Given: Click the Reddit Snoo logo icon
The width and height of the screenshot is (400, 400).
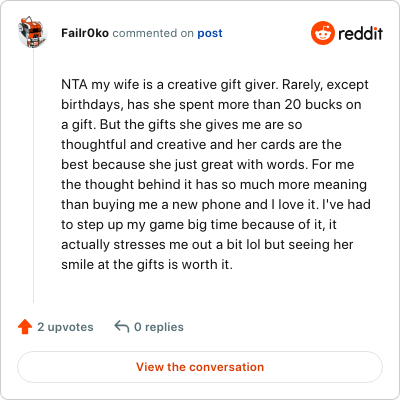Looking at the screenshot, I should (322, 33).
